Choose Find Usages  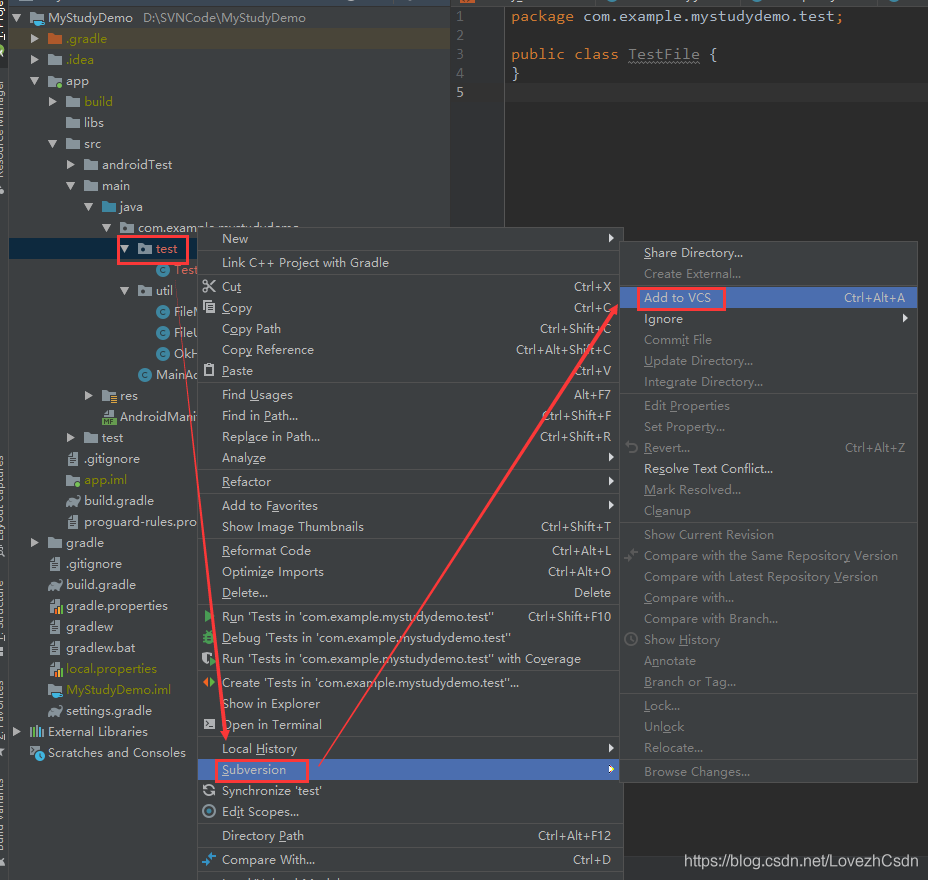pos(410,394)
